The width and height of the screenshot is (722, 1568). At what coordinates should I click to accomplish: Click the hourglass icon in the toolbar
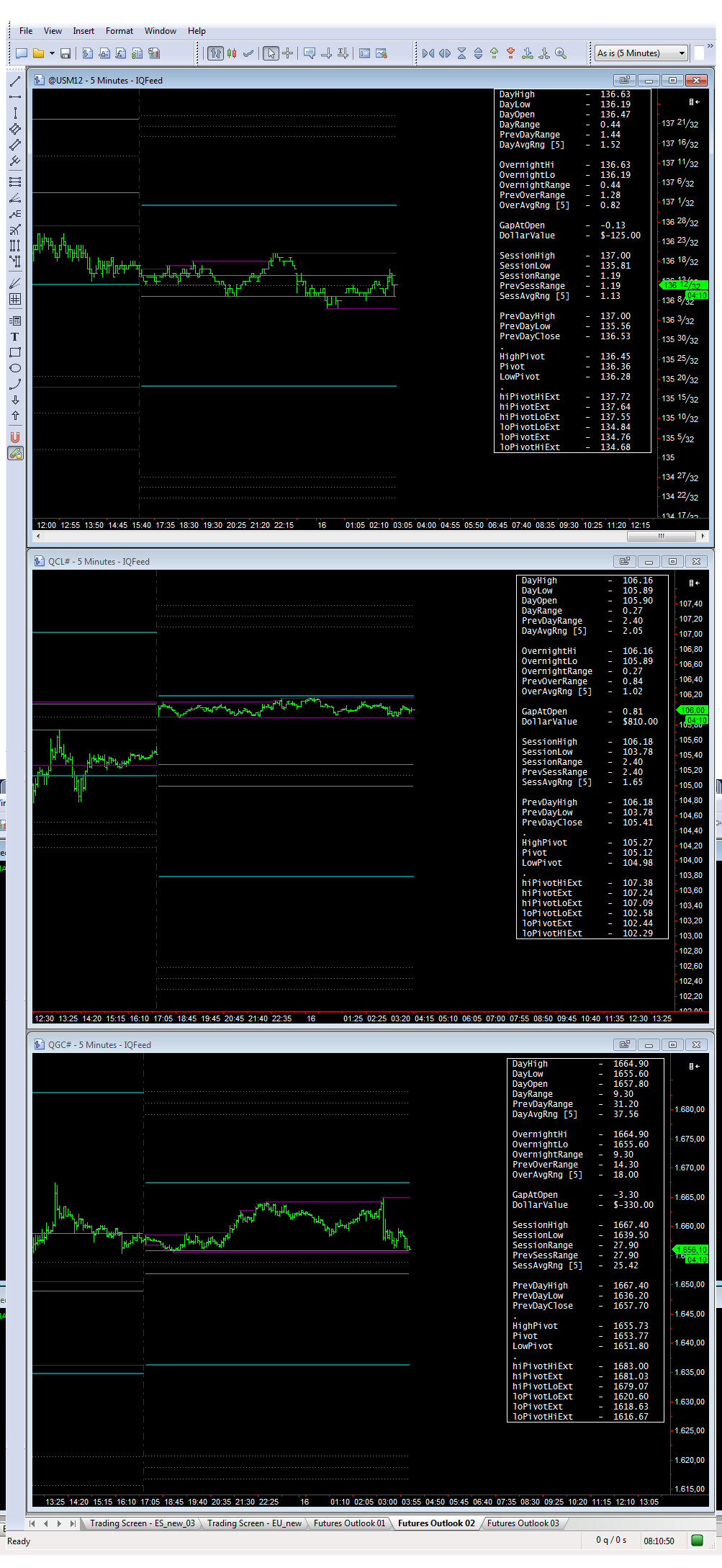coord(461,53)
